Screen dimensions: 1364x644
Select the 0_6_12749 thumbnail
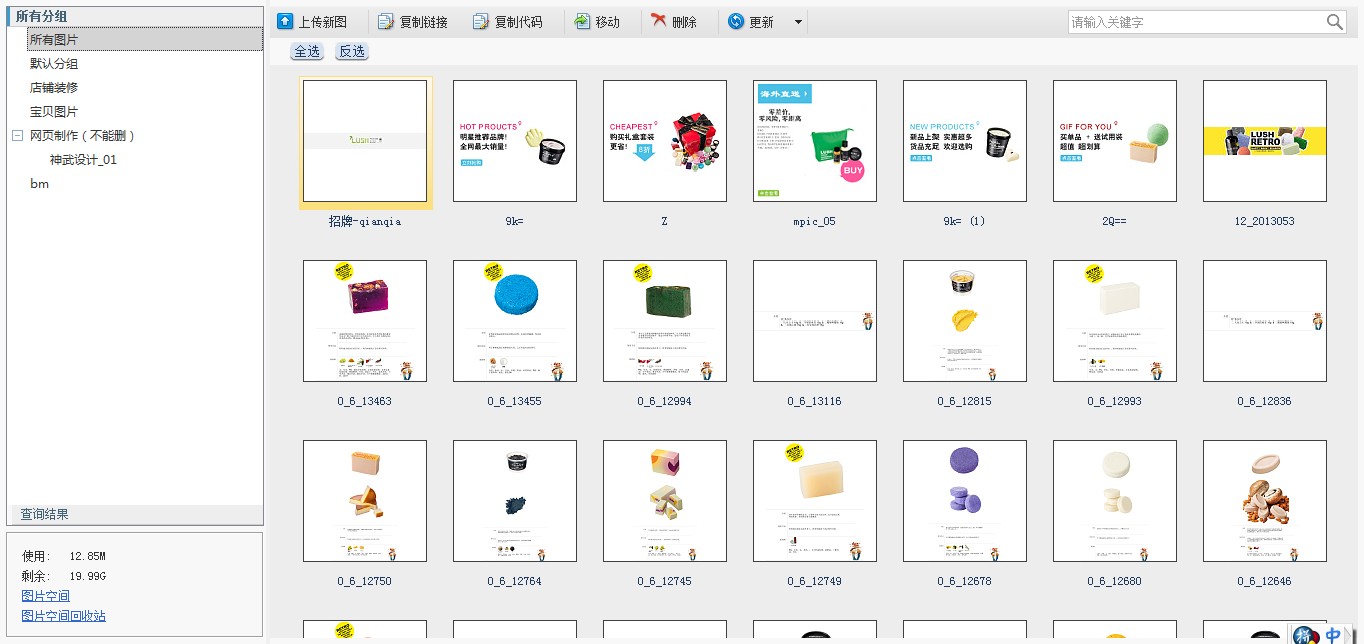point(815,501)
